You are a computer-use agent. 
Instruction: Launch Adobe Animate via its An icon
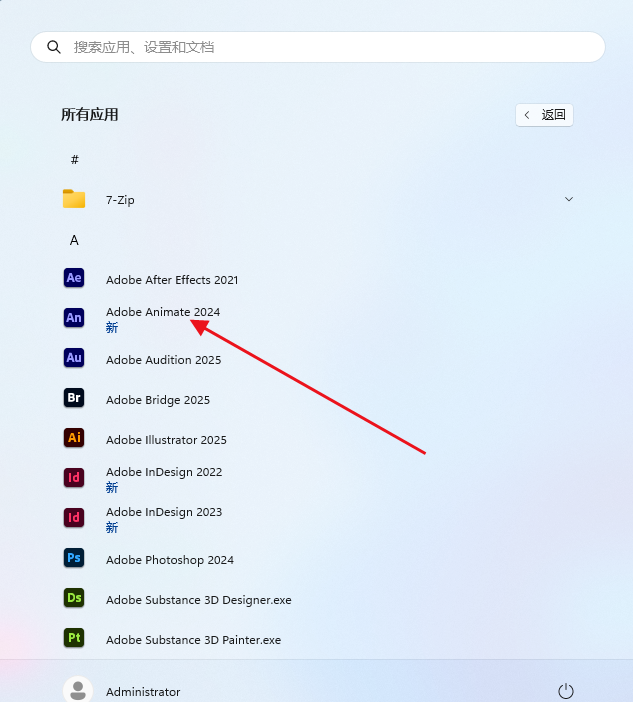click(x=74, y=318)
